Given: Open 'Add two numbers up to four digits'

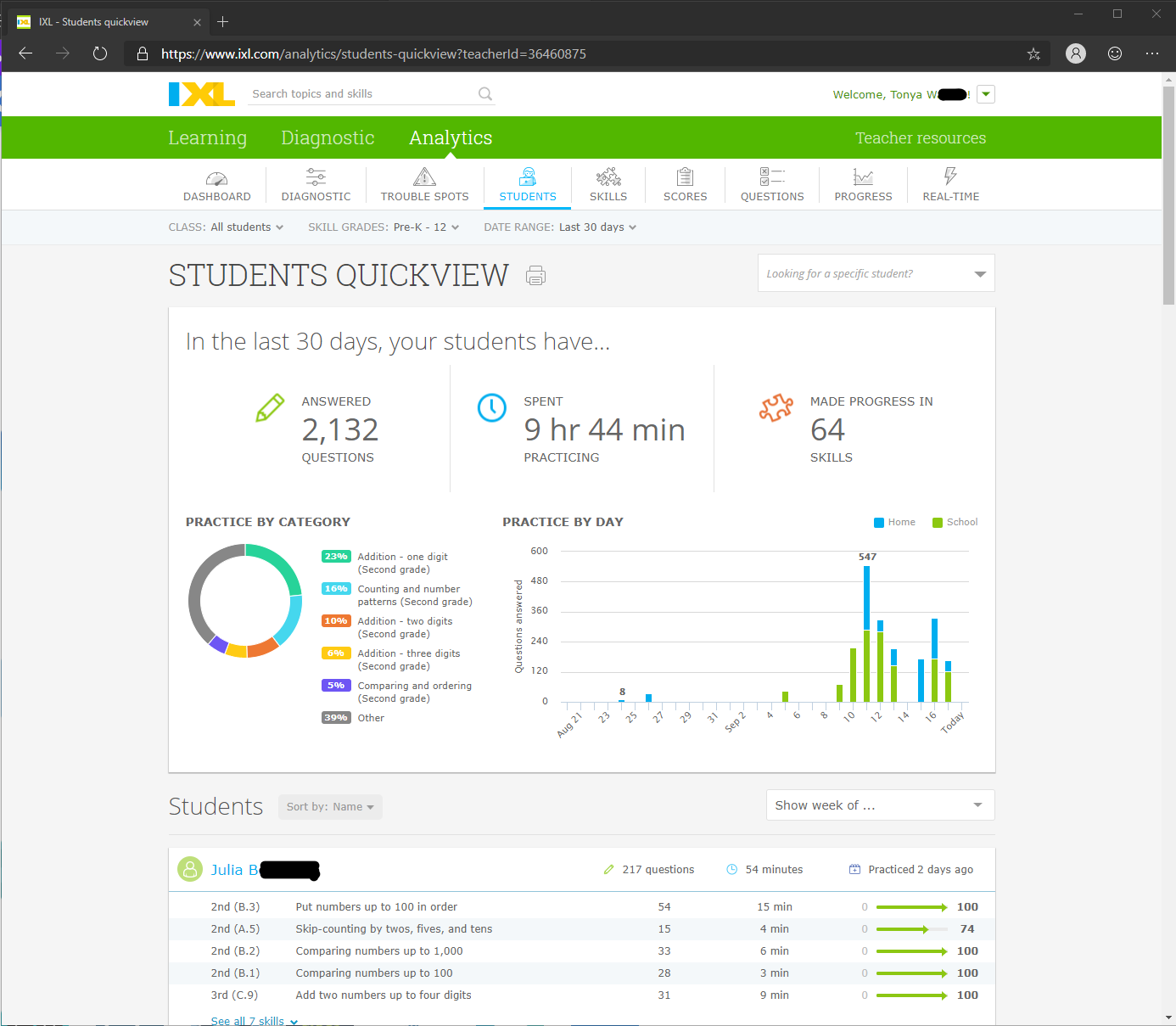Looking at the screenshot, I should 384,995.
